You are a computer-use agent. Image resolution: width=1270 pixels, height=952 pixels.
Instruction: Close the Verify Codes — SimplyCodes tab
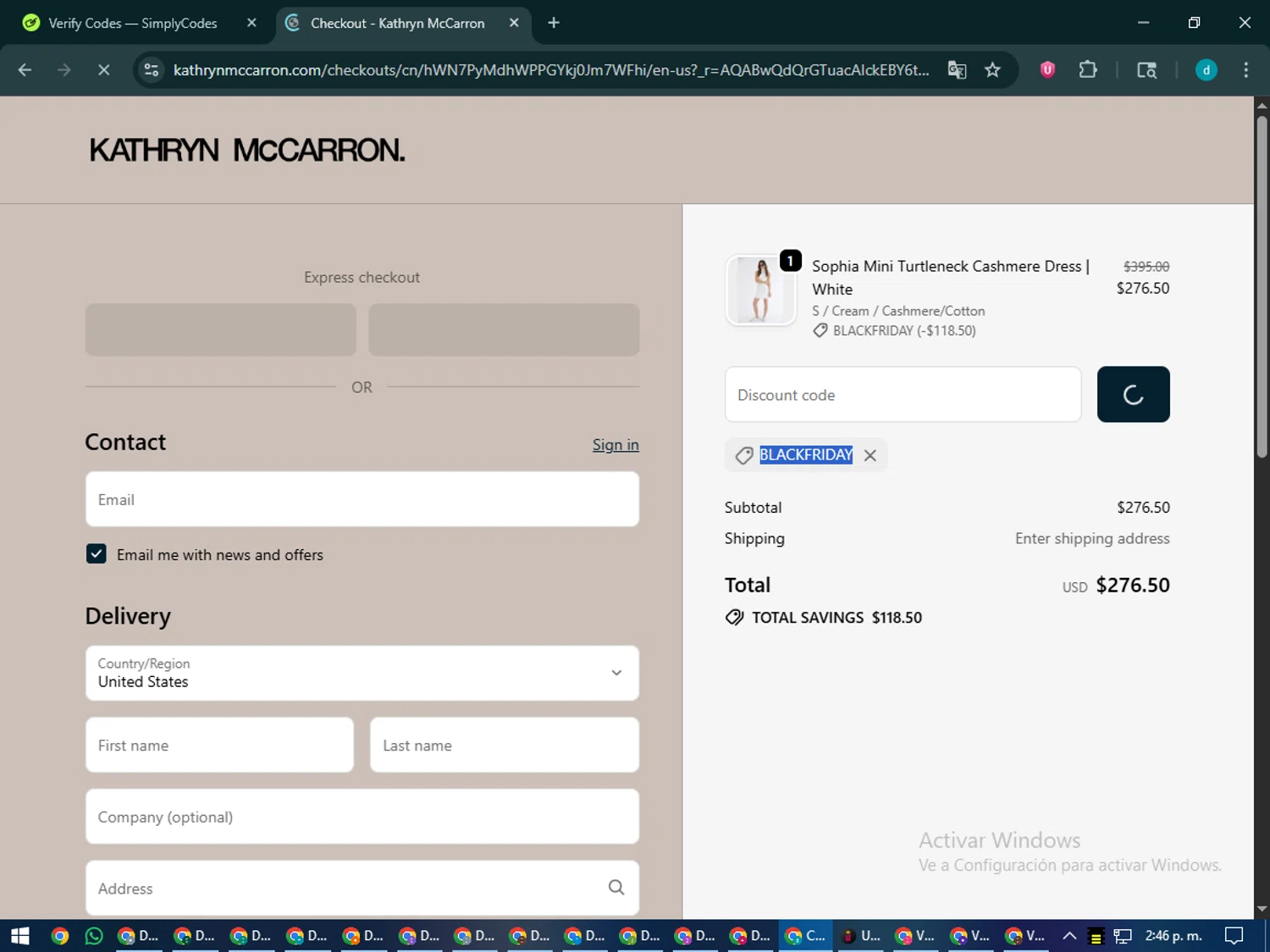point(251,23)
